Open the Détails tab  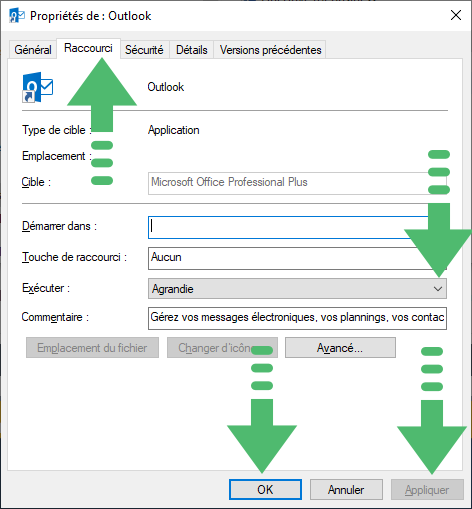click(192, 50)
